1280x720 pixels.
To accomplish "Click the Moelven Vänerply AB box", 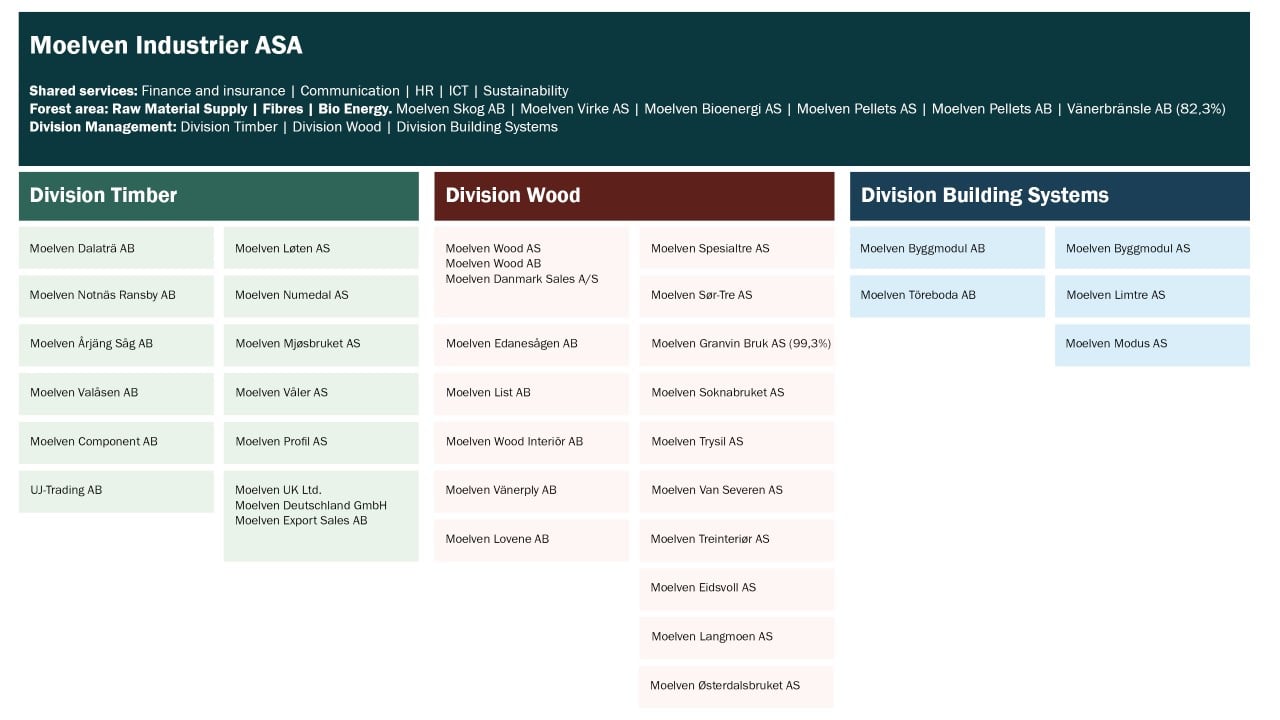I will tap(531, 491).
